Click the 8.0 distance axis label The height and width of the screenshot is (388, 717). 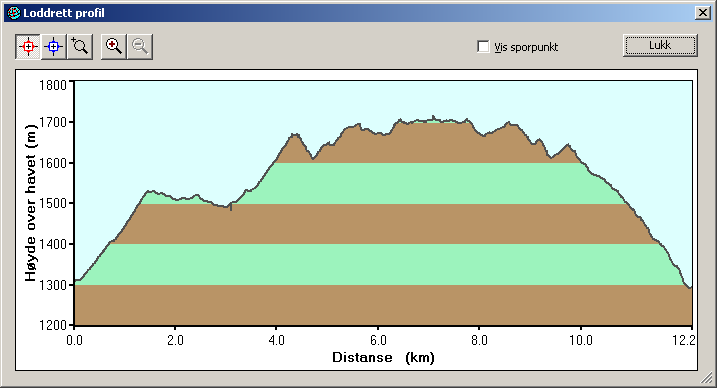479,340
